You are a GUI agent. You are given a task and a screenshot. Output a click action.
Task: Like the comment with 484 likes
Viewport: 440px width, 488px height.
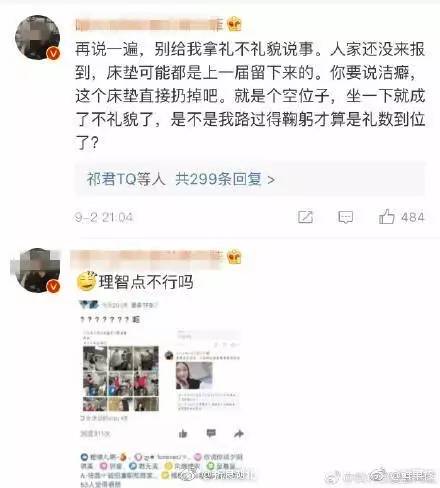387,217
